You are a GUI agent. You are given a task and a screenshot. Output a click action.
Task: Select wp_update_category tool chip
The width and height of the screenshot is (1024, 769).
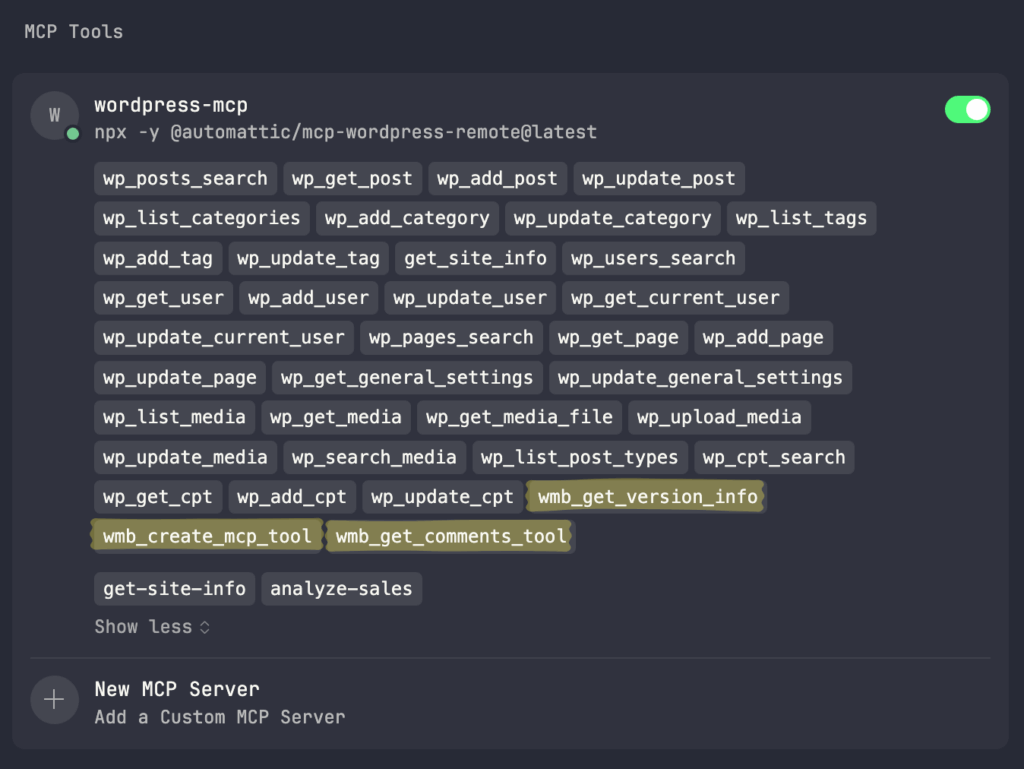613,218
